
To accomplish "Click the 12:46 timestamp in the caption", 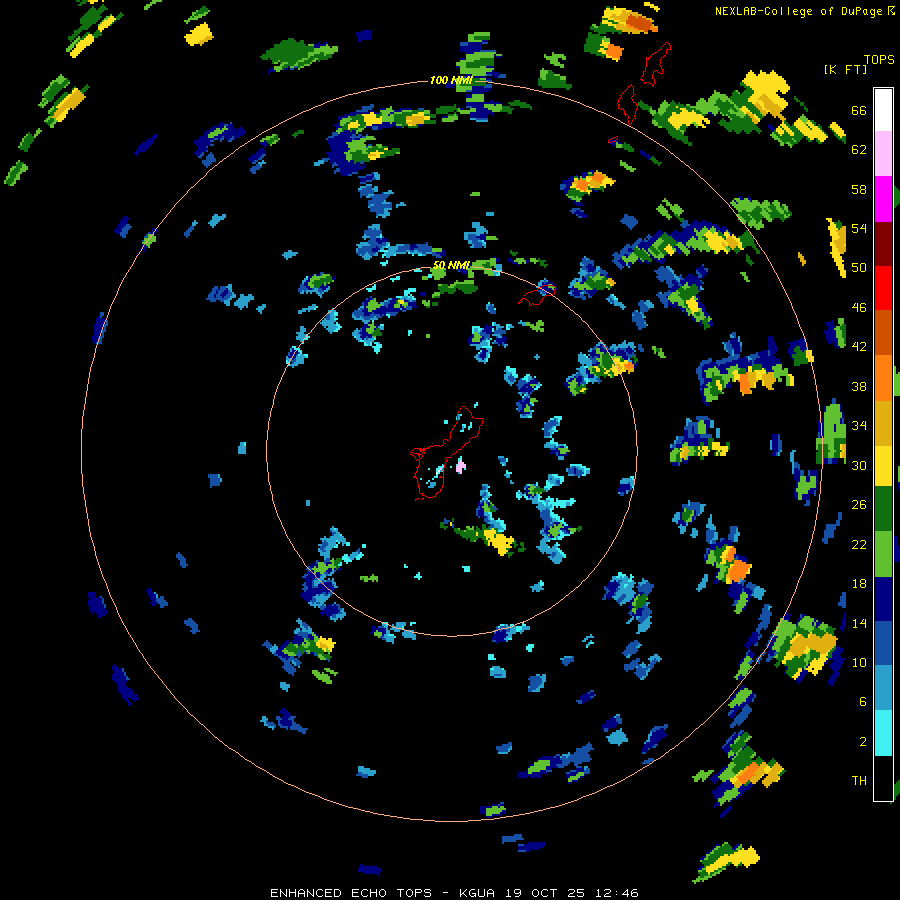I will [x=615, y=893].
